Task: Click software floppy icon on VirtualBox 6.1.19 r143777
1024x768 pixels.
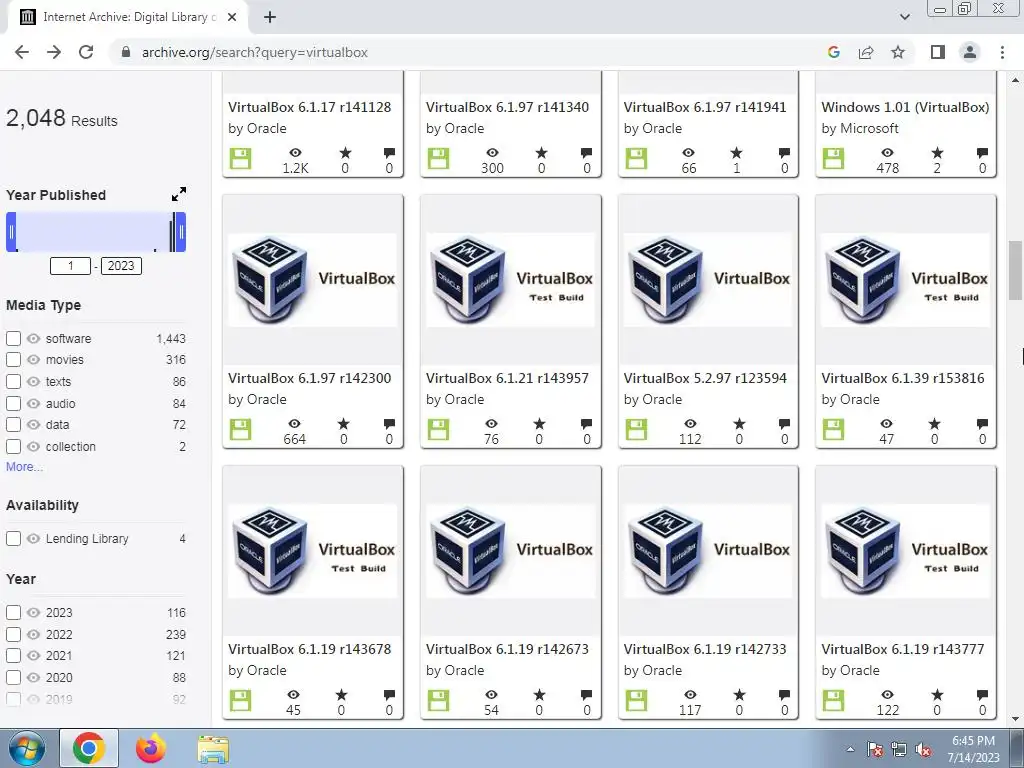Action: click(x=833, y=701)
